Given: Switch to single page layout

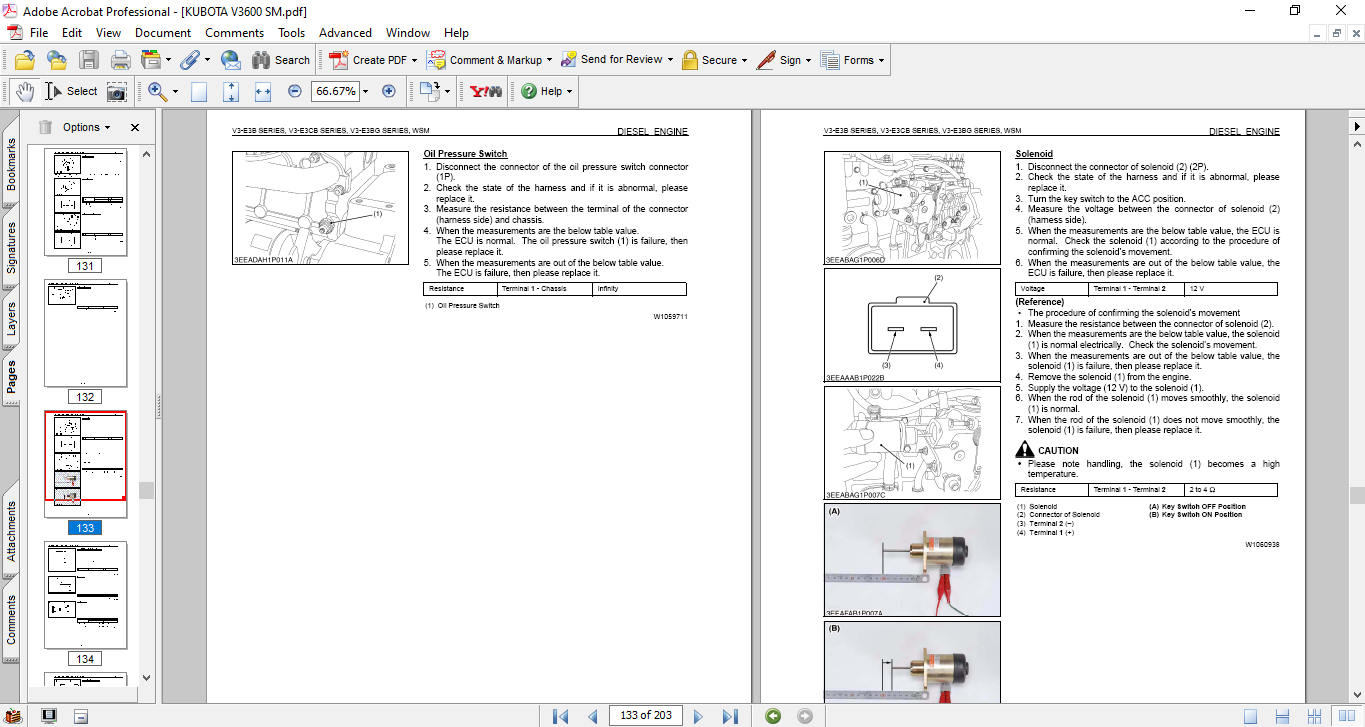Looking at the screenshot, I should pyautogui.click(x=1250, y=715).
